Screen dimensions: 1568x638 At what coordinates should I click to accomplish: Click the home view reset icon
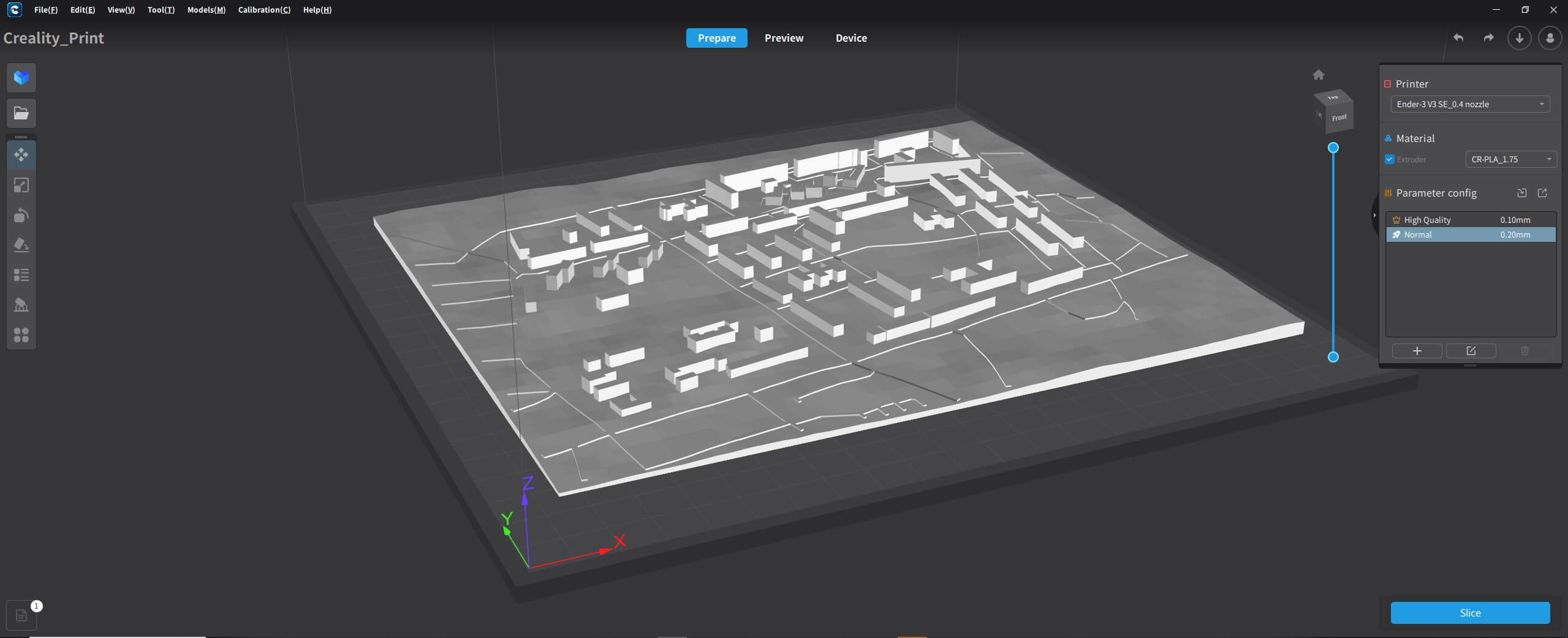1318,75
